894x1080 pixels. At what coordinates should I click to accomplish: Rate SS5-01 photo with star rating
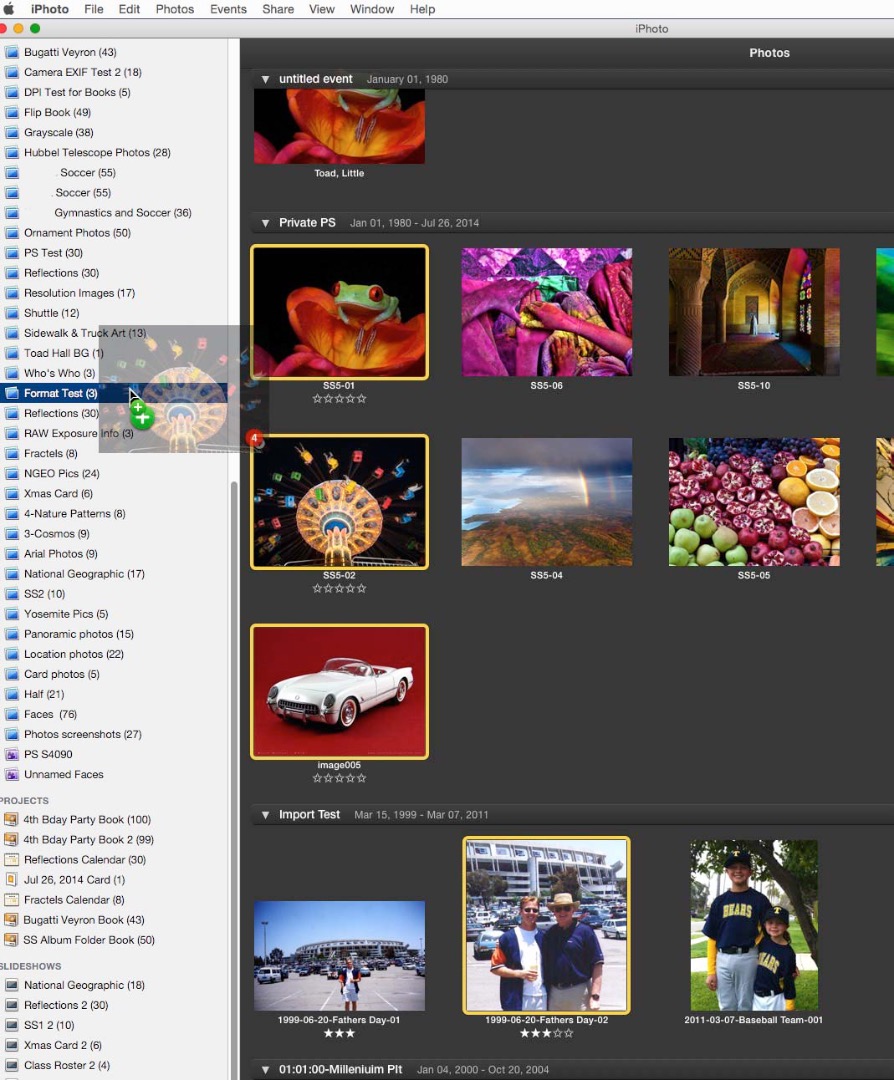pos(339,399)
